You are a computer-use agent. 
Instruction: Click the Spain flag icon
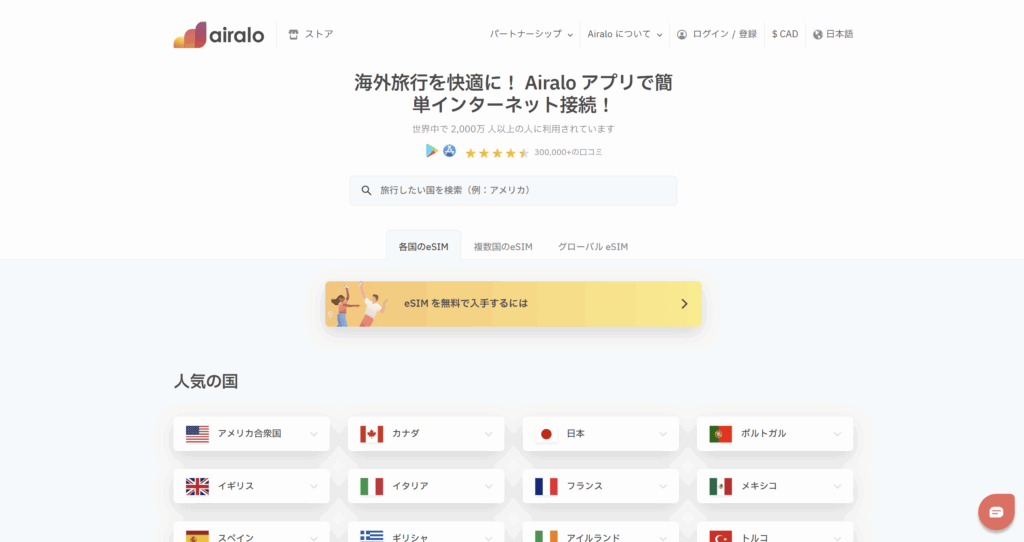pos(197,536)
